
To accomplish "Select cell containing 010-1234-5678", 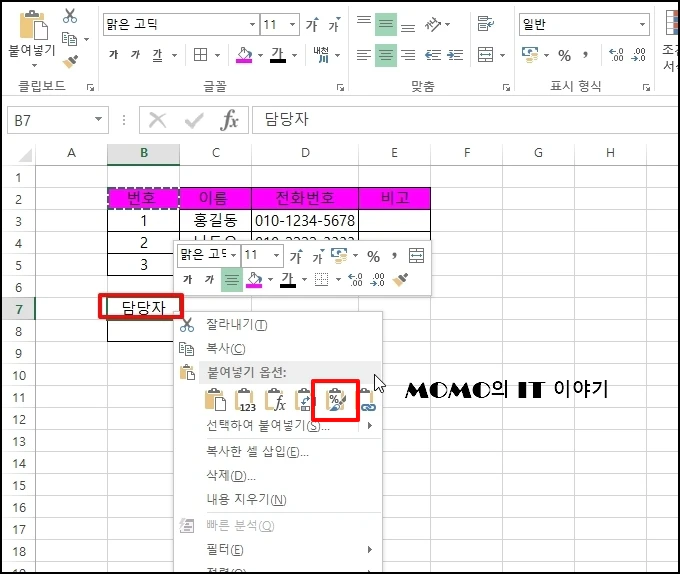I will pos(305,221).
